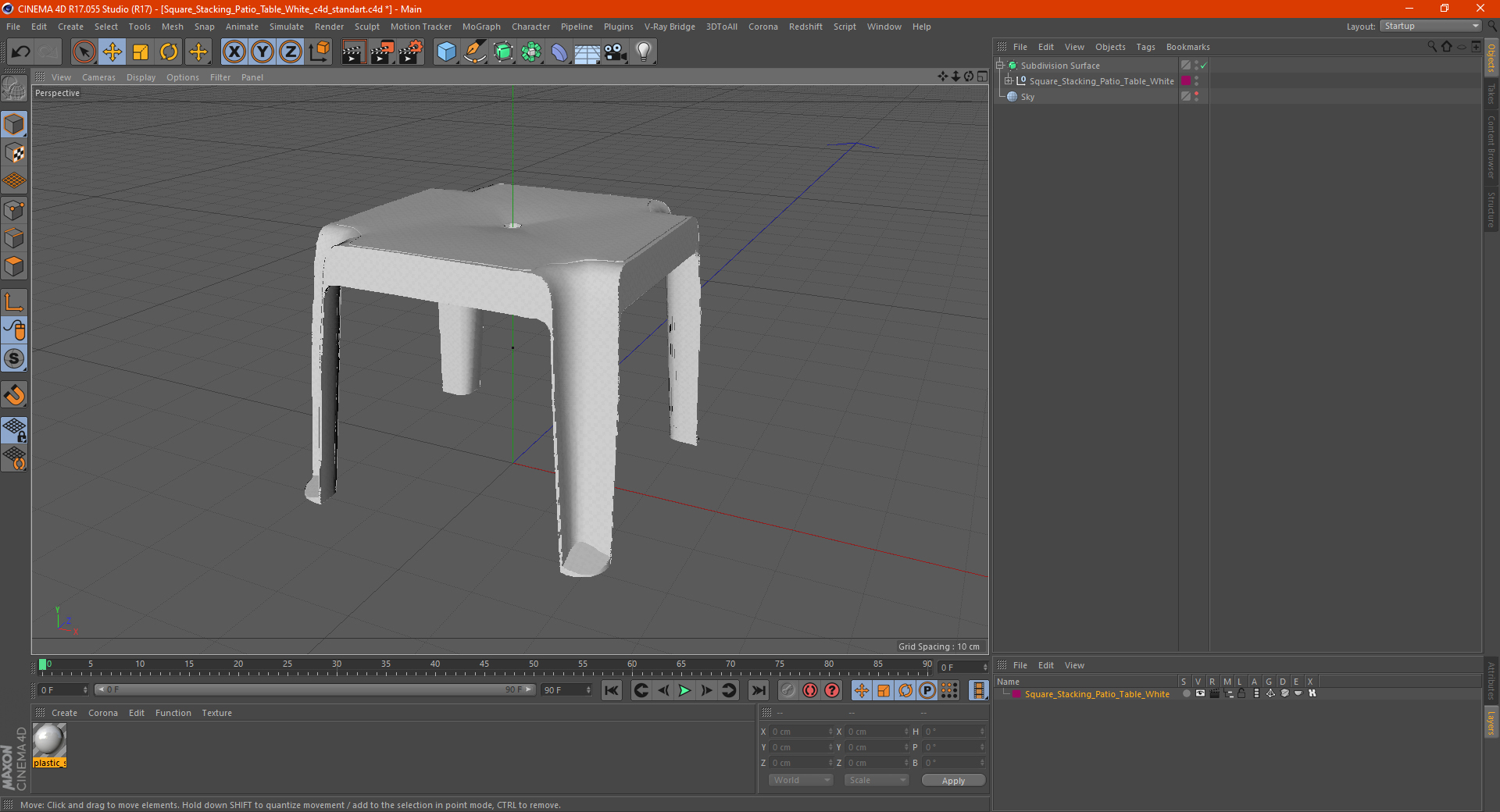Open the Array modeling objects icon
The width and height of the screenshot is (1500, 812).
531,52
